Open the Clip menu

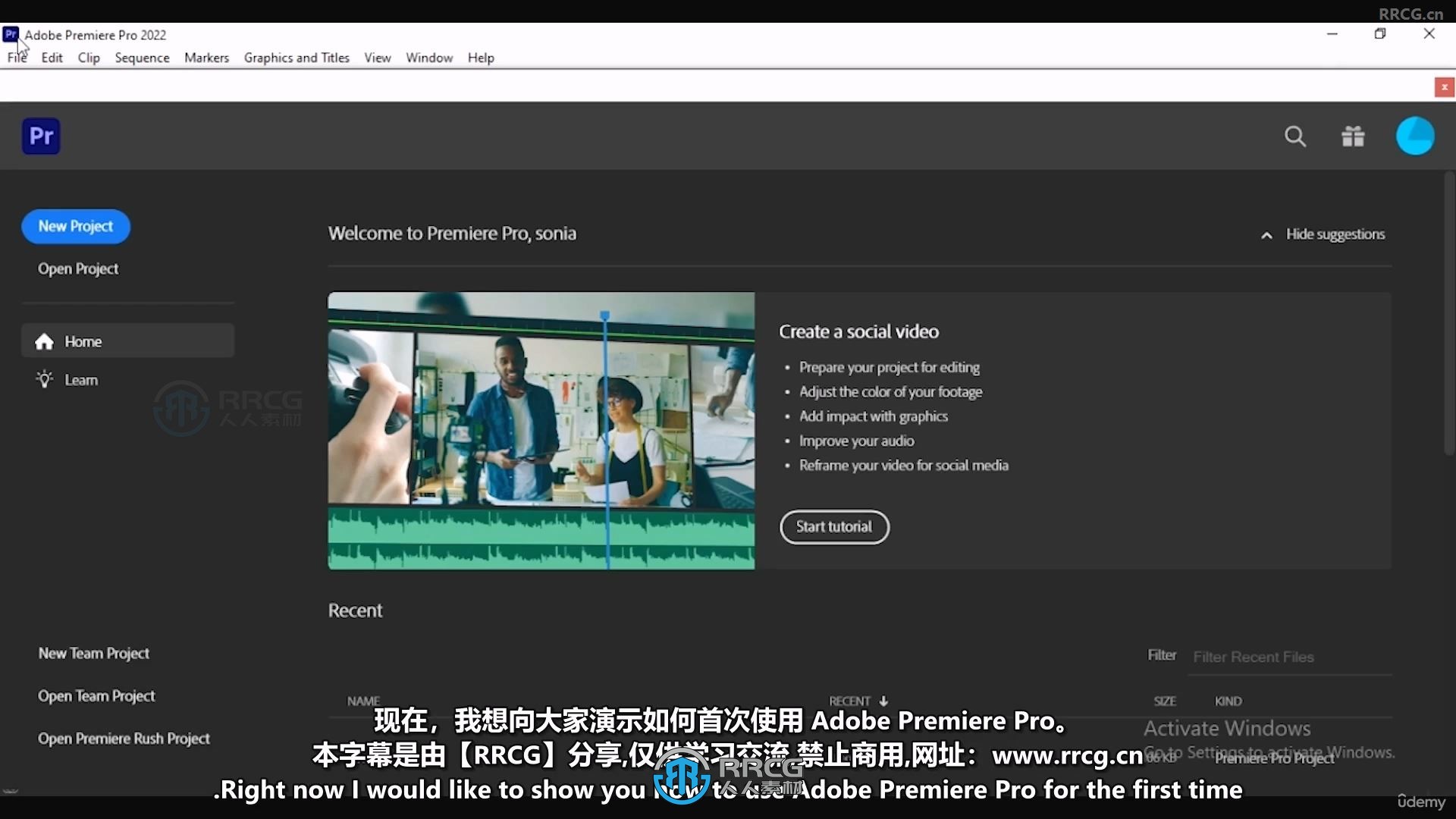point(89,58)
